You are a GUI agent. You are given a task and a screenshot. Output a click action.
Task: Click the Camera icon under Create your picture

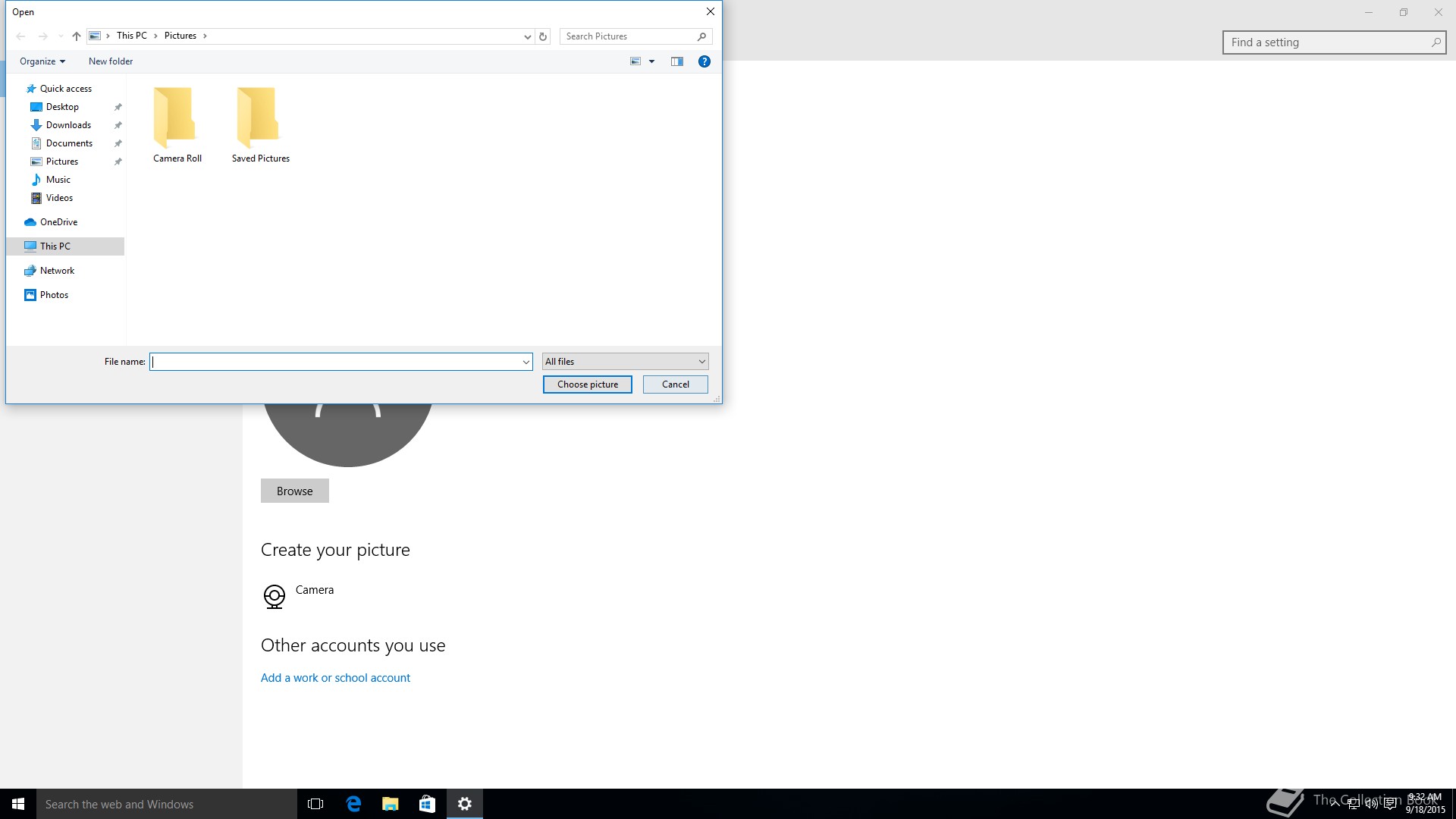coord(274,596)
